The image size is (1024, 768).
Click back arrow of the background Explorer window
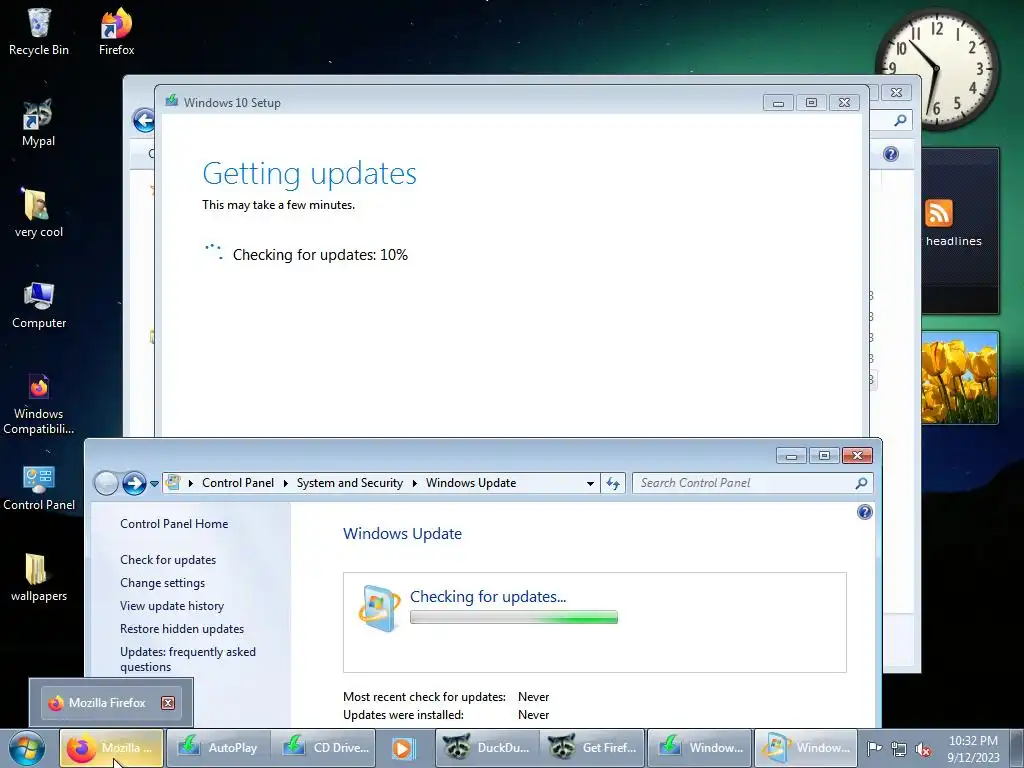click(144, 120)
